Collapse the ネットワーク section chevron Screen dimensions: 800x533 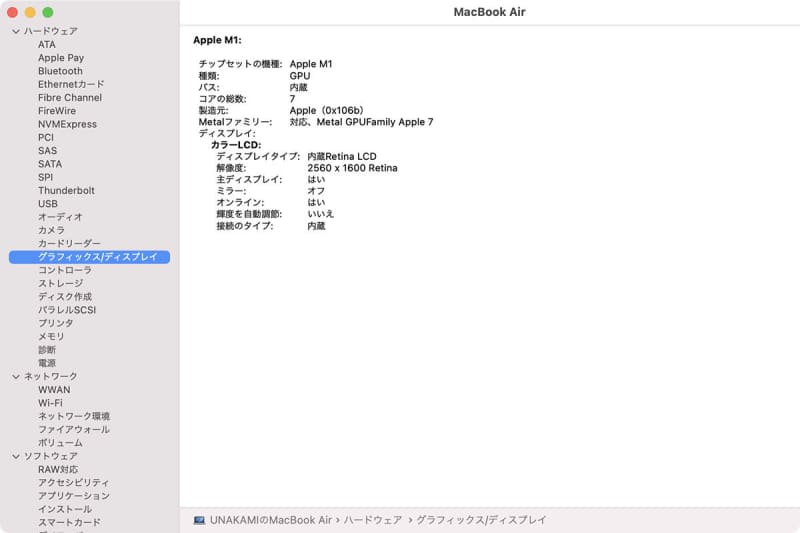16,376
